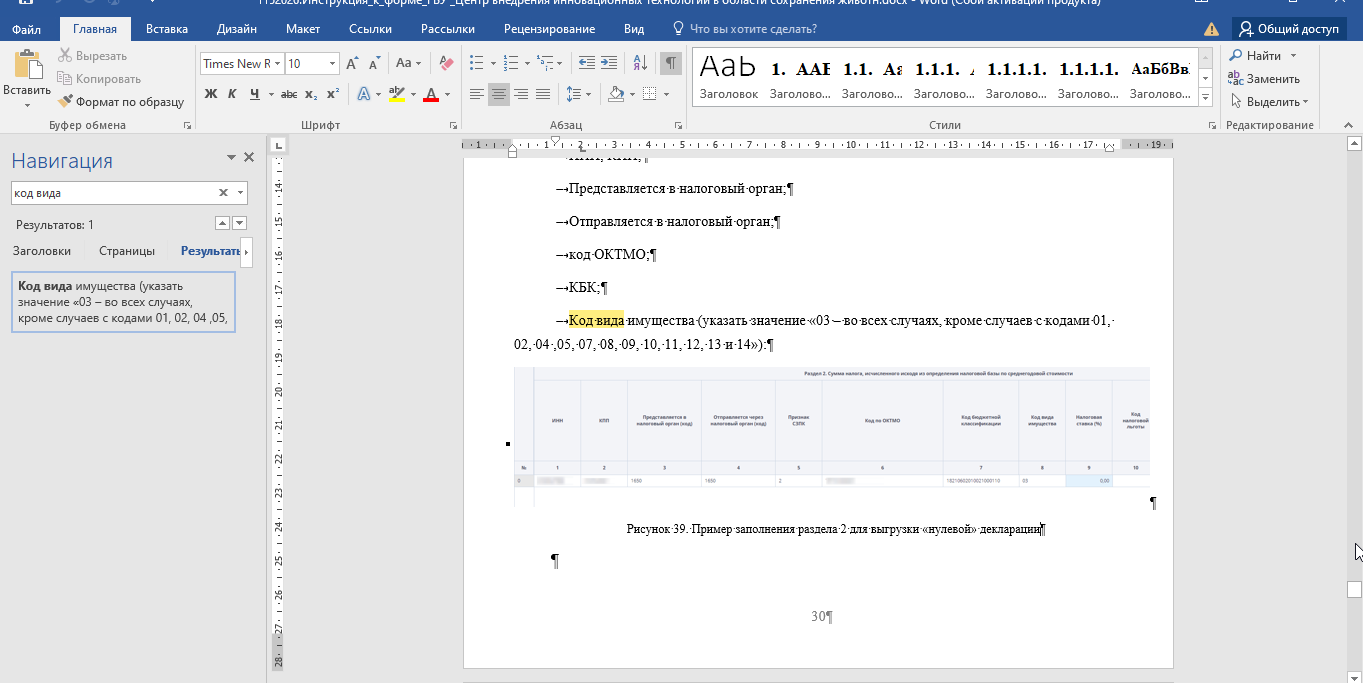
Task: Open the navigation search options dropdown arrow
Action: point(240,193)
